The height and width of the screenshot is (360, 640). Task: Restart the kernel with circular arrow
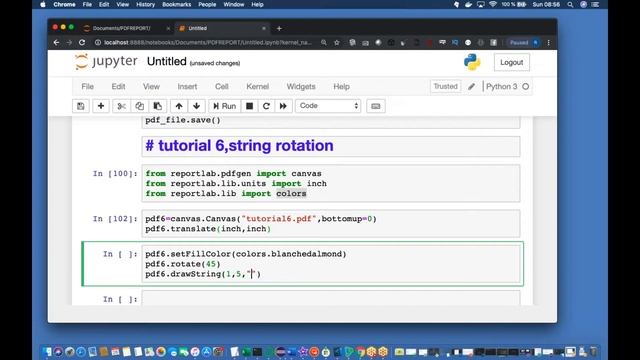coord(266,106)
